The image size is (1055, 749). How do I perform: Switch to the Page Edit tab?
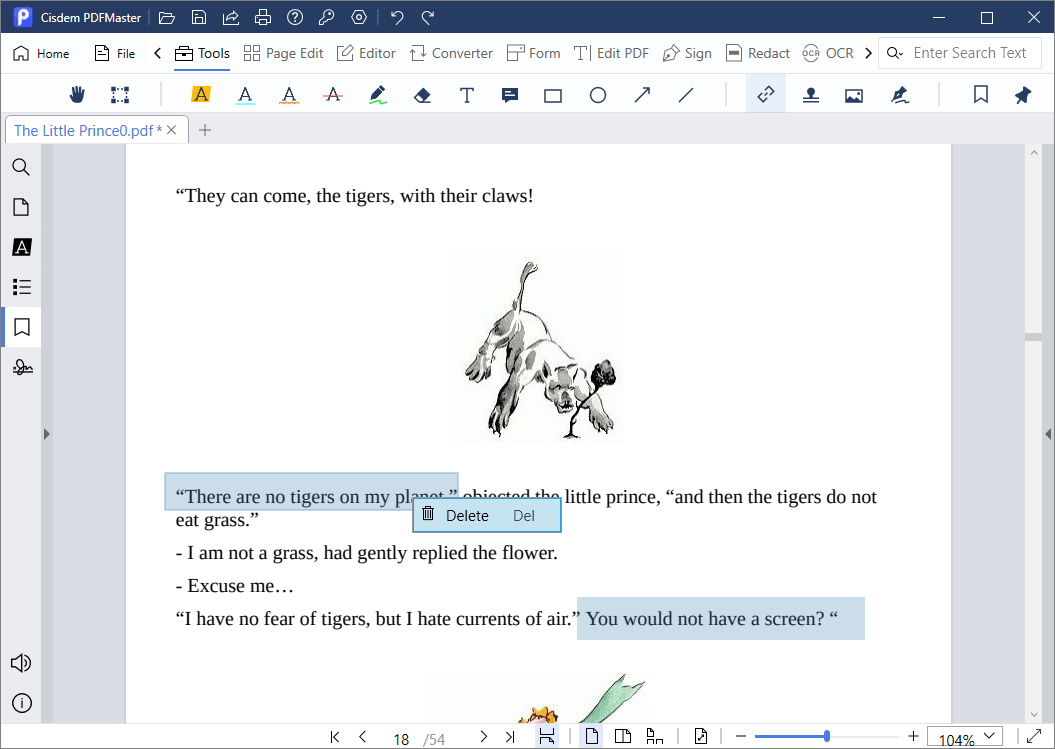(283, 53)
